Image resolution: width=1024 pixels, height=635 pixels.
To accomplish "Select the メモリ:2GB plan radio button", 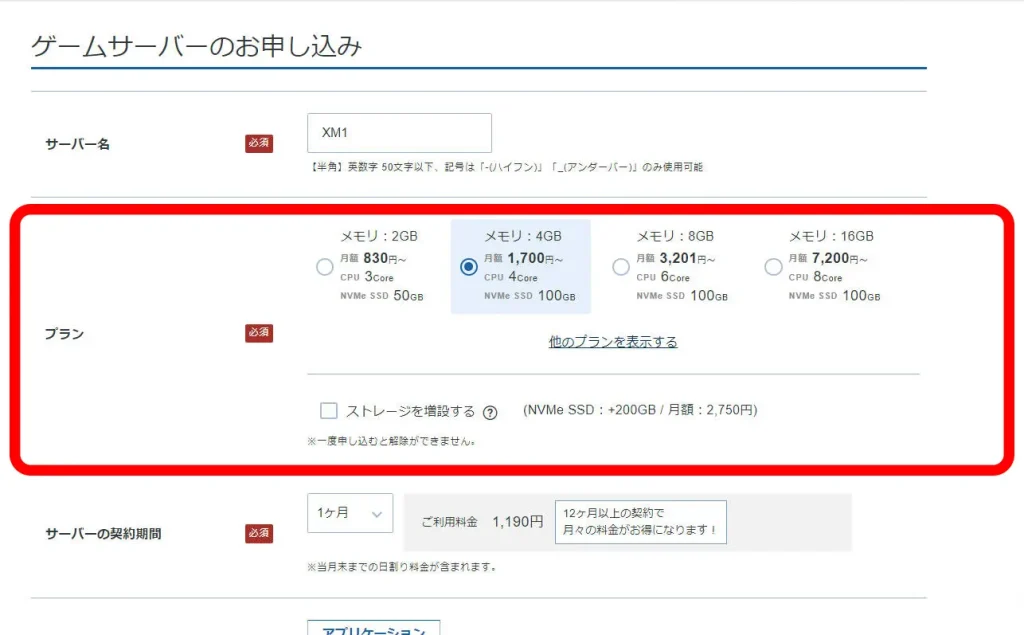I will pyautogui.click(x=324, y=266).
